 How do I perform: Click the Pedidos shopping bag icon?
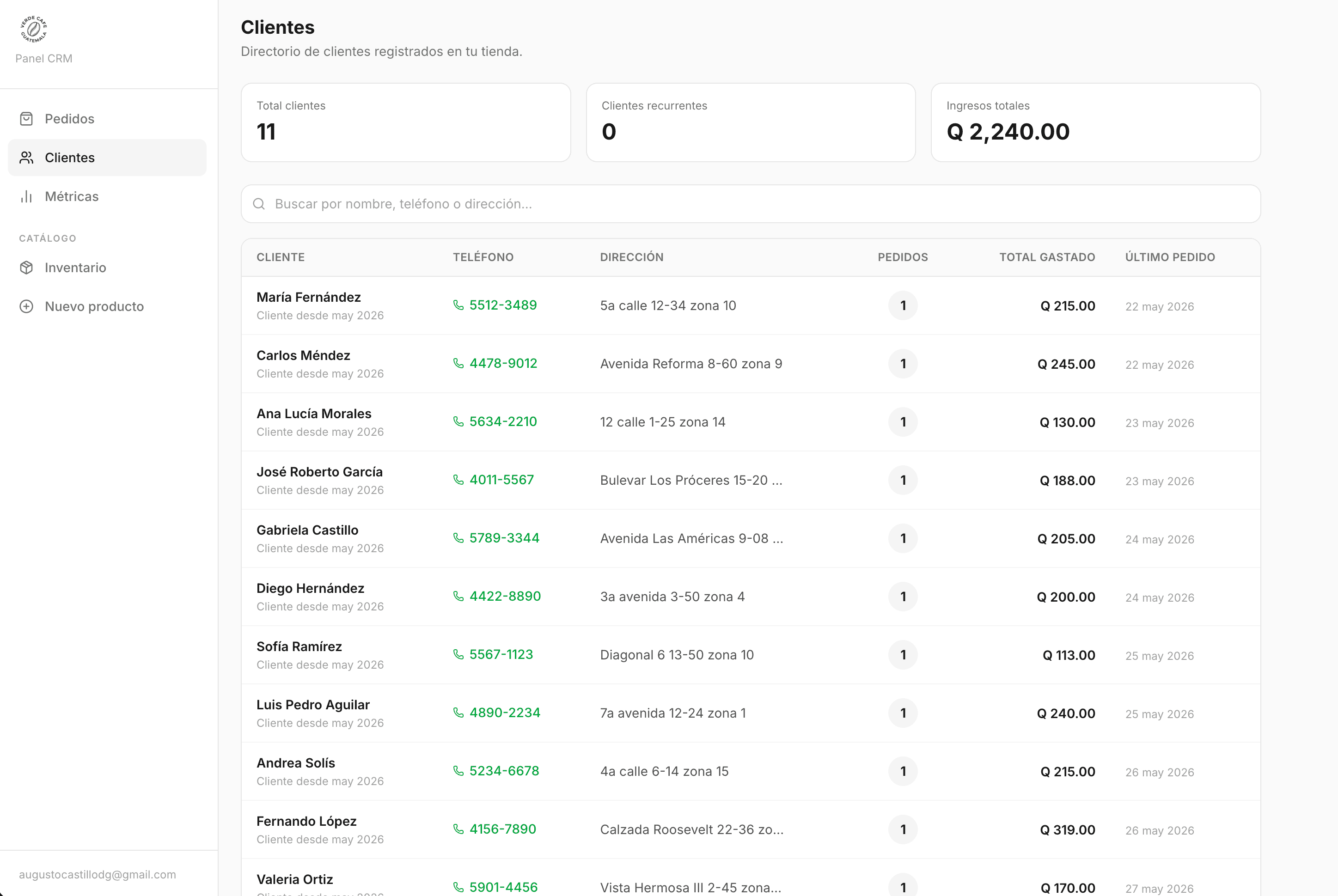pos(26,119)
